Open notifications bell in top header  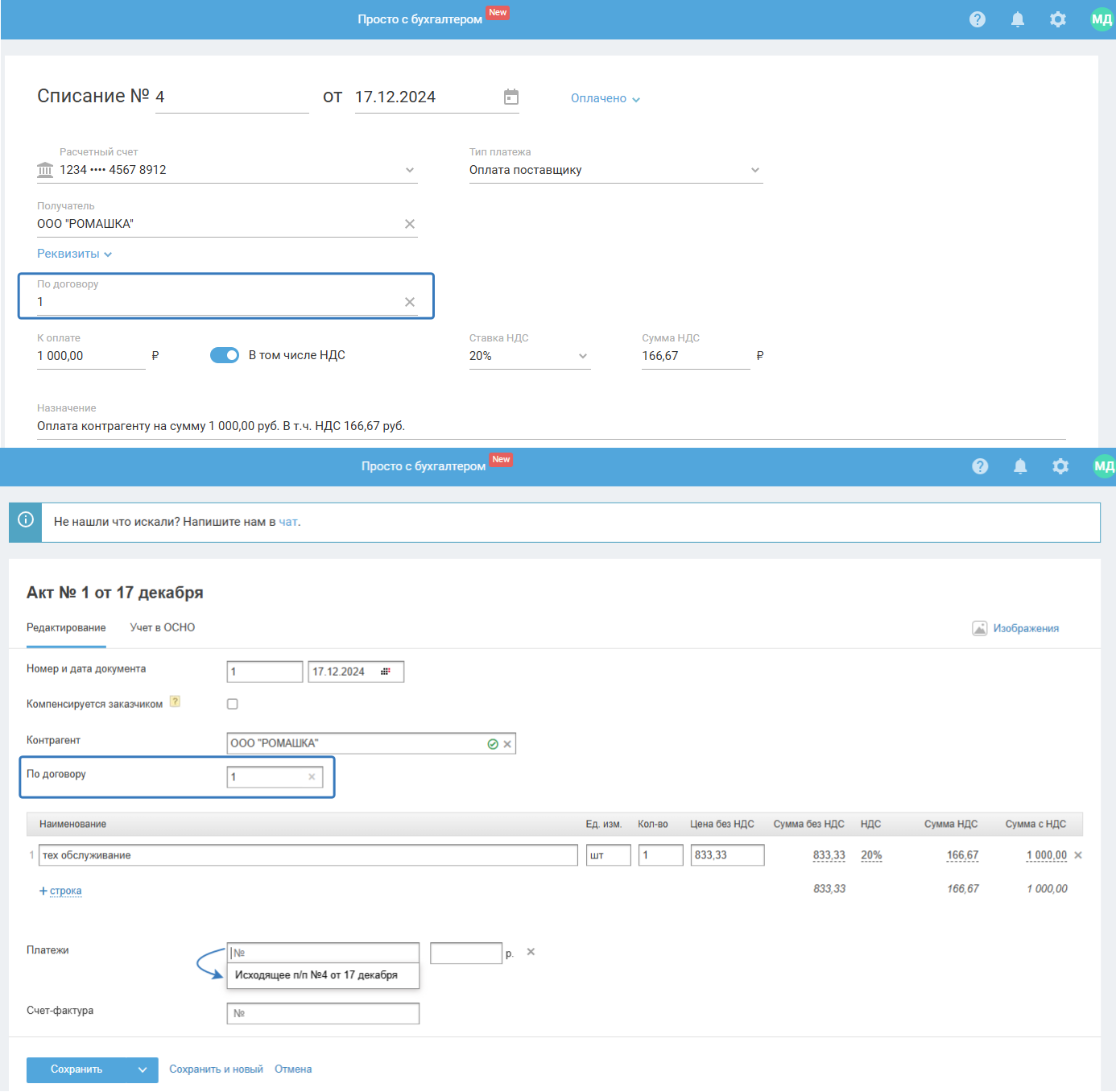point(1018,19)
